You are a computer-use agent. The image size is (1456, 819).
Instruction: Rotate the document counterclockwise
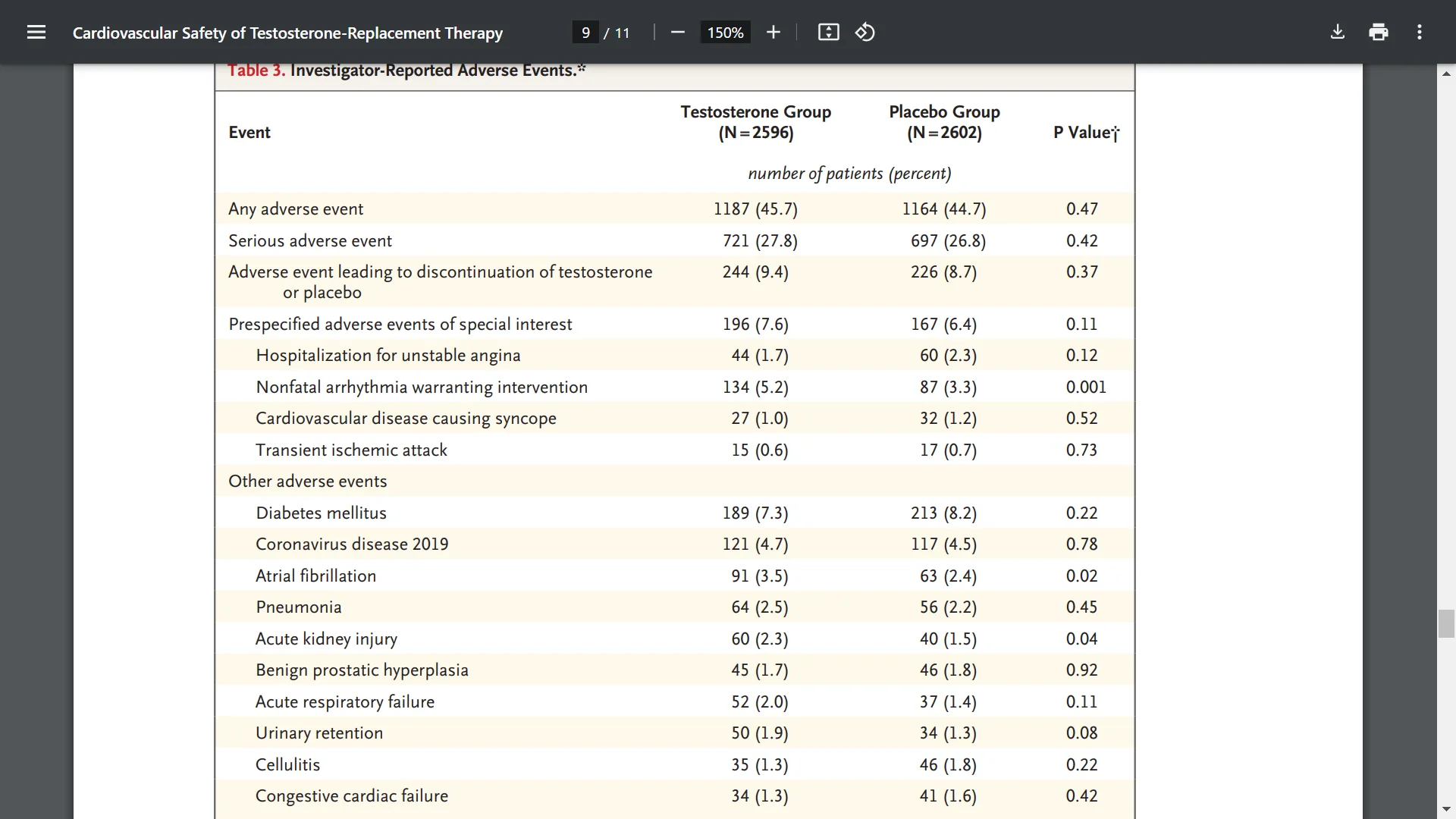pos(865,32)
